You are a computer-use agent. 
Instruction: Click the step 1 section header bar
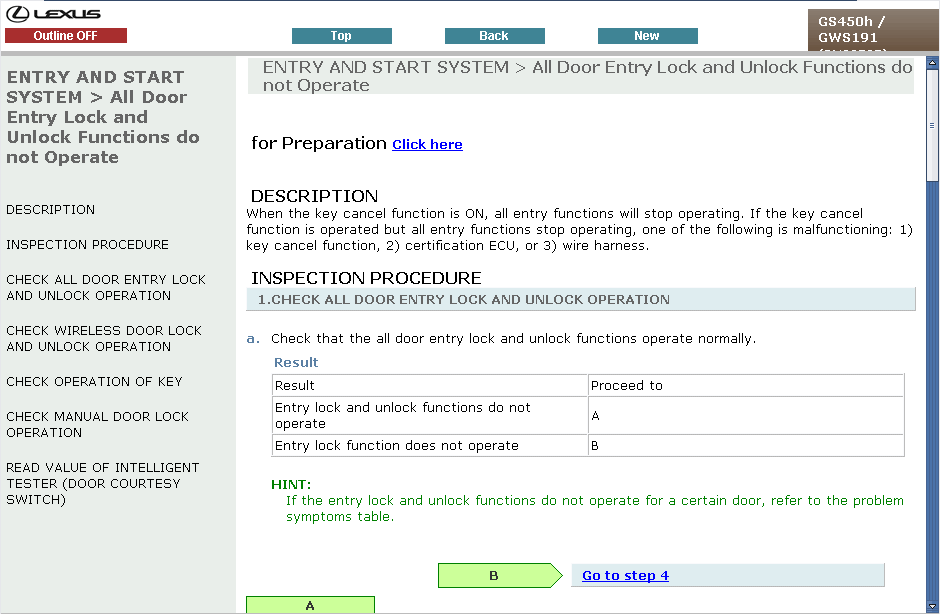580,300
